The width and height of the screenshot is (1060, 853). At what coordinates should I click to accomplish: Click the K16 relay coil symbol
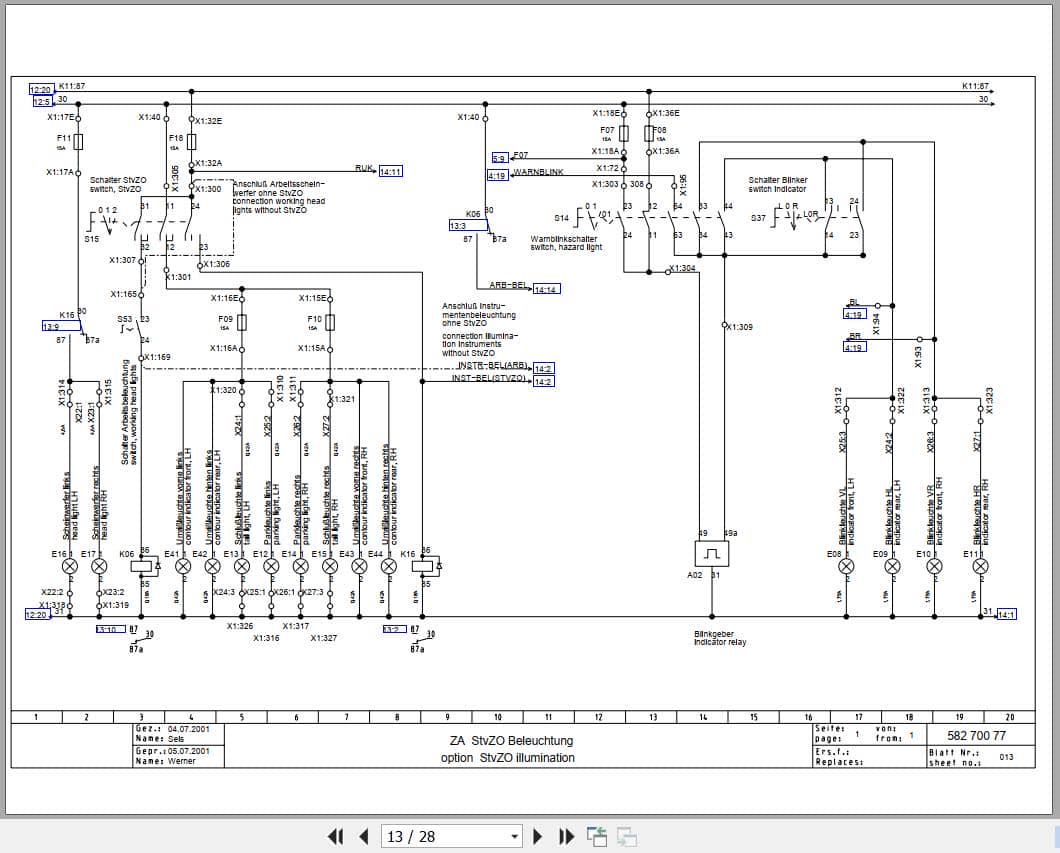pos(424,566)
